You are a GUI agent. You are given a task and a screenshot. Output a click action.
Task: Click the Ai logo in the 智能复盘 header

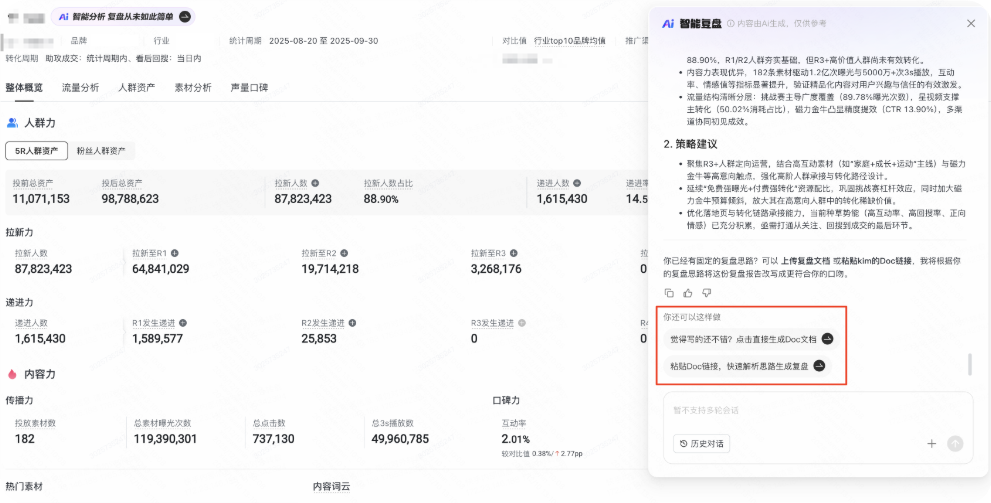pyautogui.click(x=668, y=23)
